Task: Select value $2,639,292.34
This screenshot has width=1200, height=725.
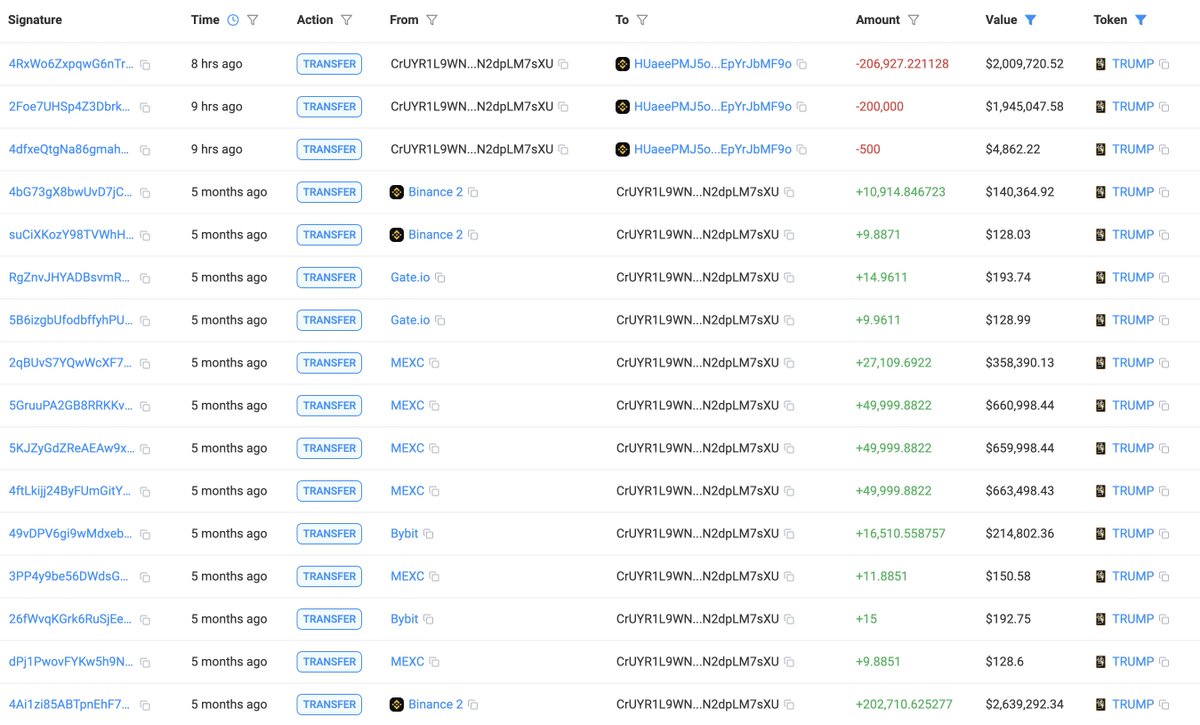Action: [x=1024, y=705]
